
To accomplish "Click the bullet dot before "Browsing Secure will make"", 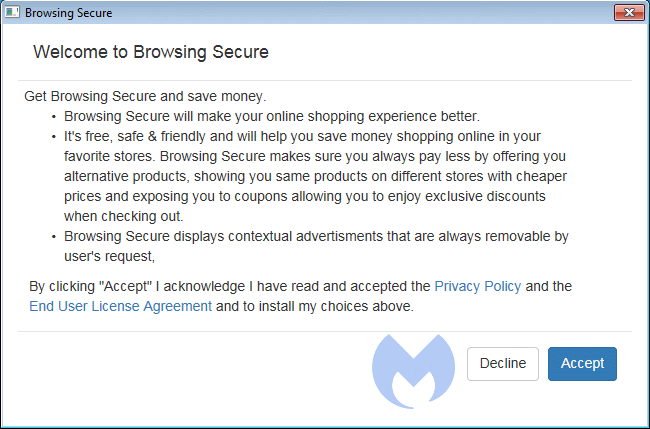I will (54, 117).
